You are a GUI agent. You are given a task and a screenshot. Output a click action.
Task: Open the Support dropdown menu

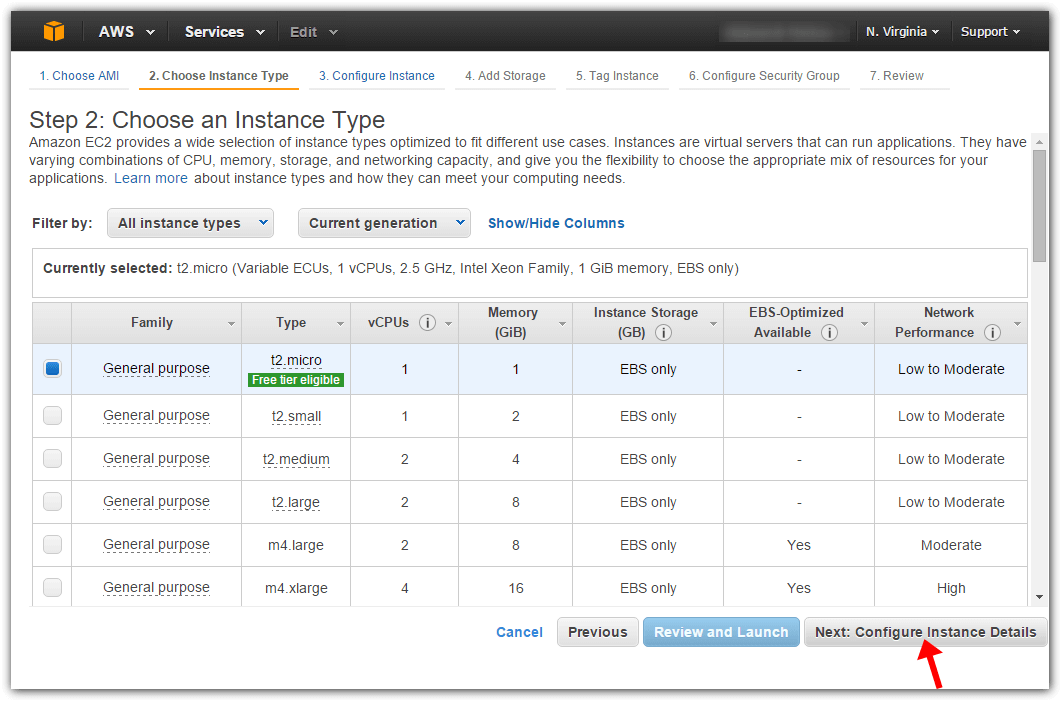990,32
